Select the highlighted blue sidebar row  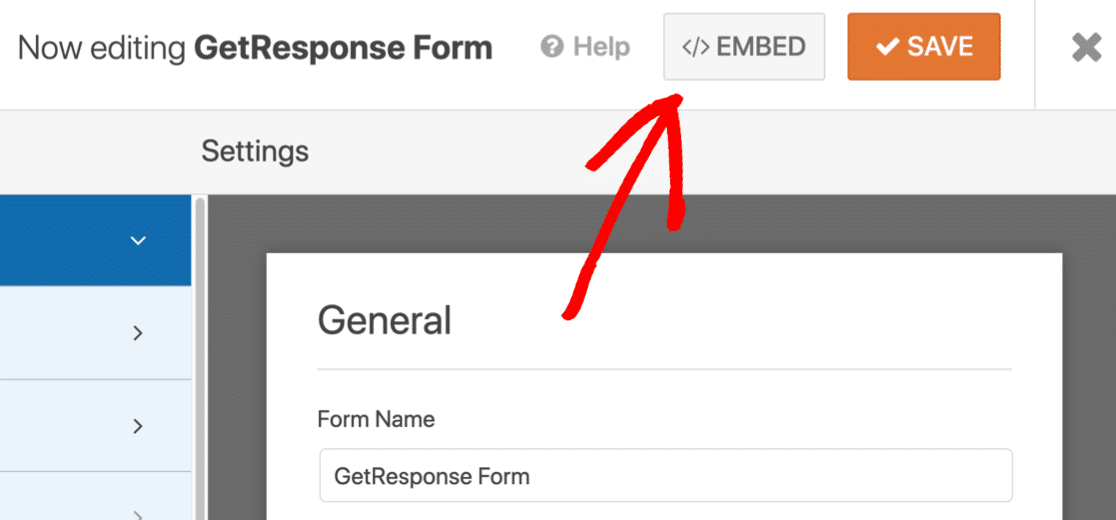(95, 240)
